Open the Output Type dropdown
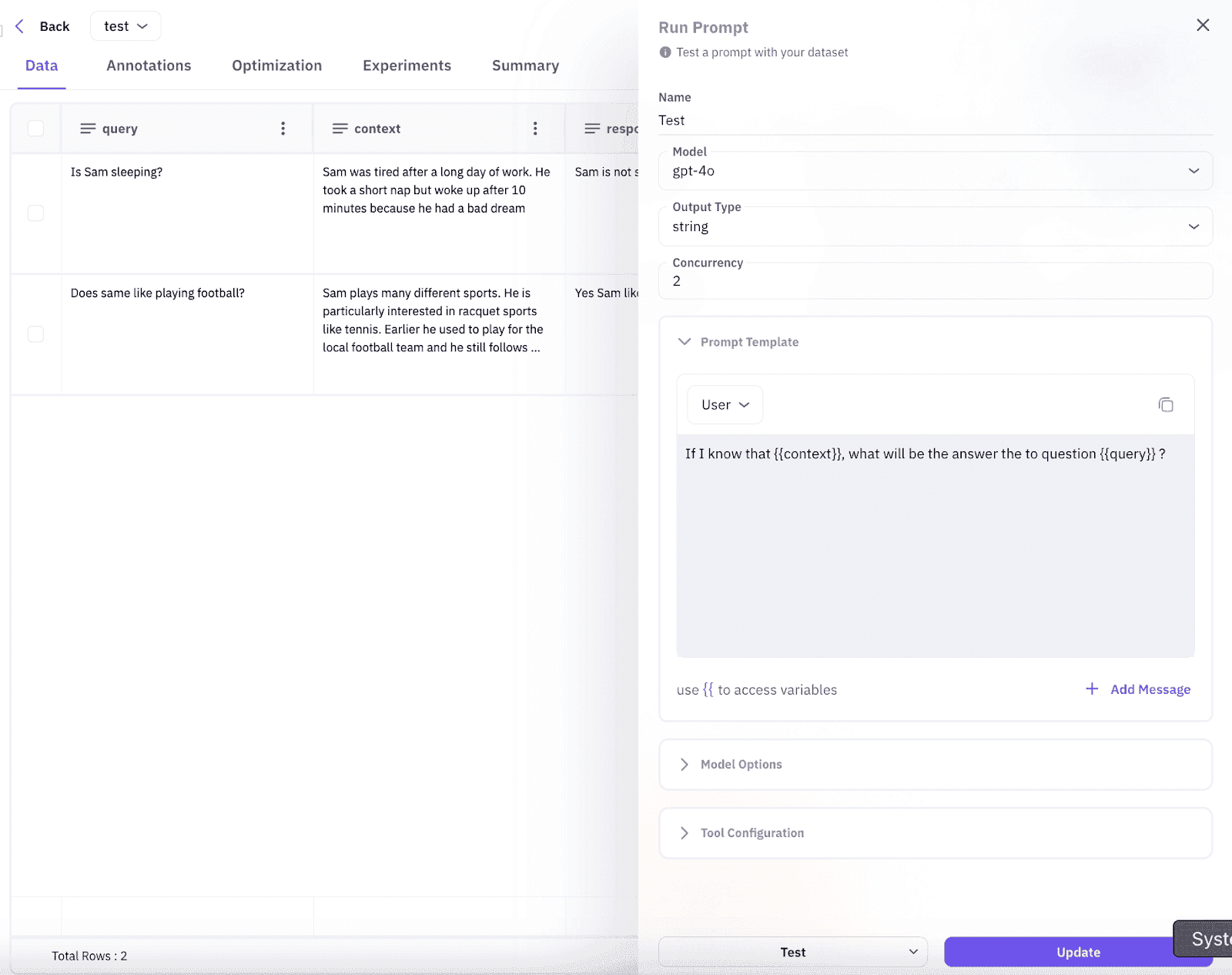This screenshot has height=975, width=1232. click(x=936, y=226)
